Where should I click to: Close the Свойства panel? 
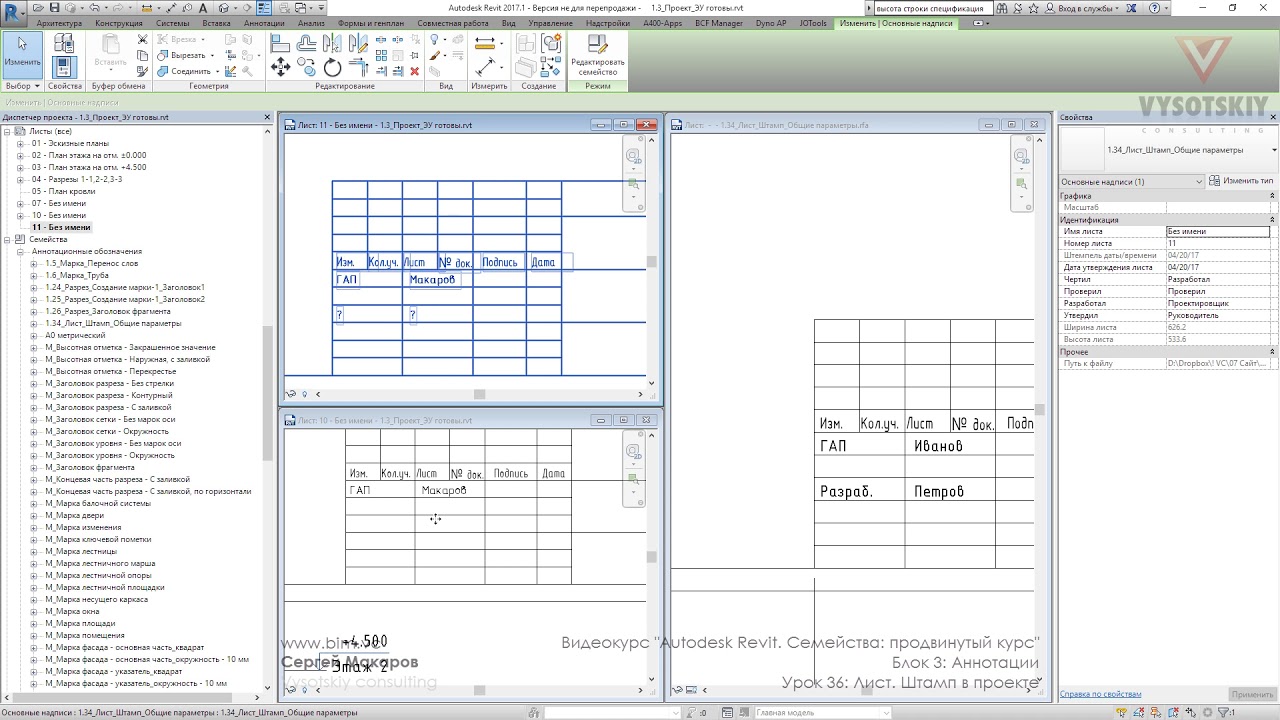click(x=1272, y=117)
